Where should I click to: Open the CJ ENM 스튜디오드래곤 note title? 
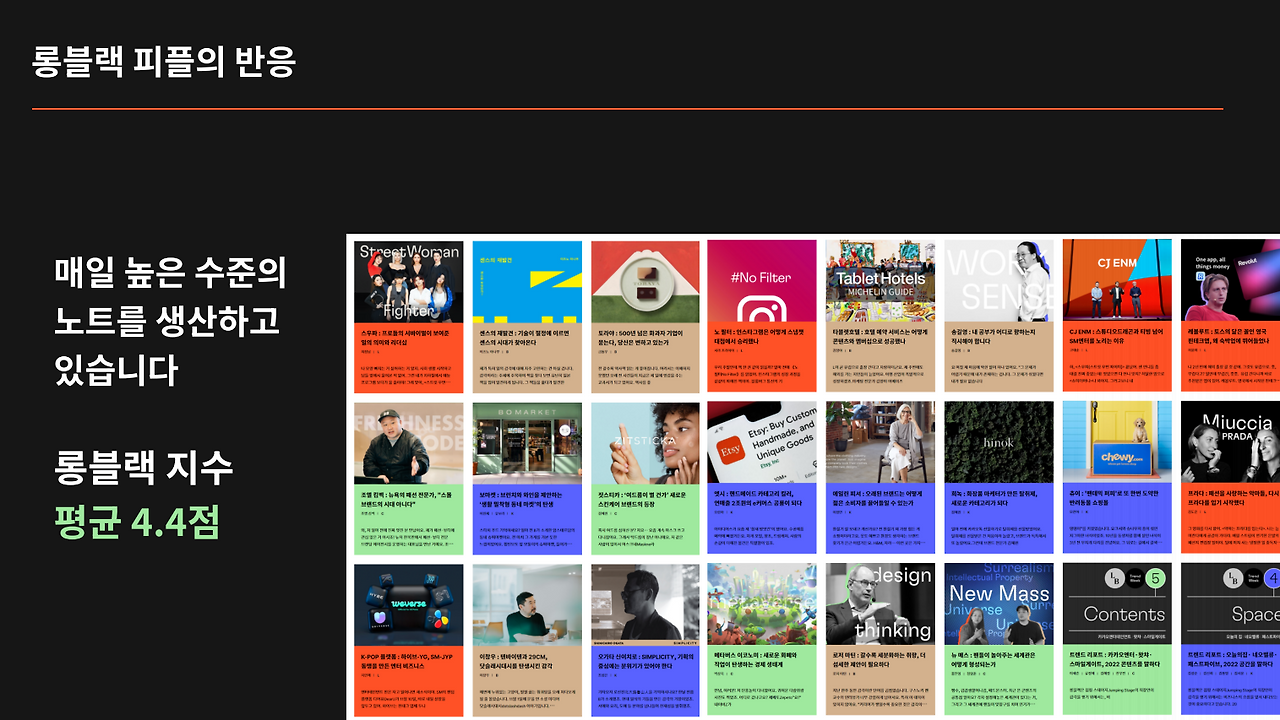click(x=1116, y=335)
